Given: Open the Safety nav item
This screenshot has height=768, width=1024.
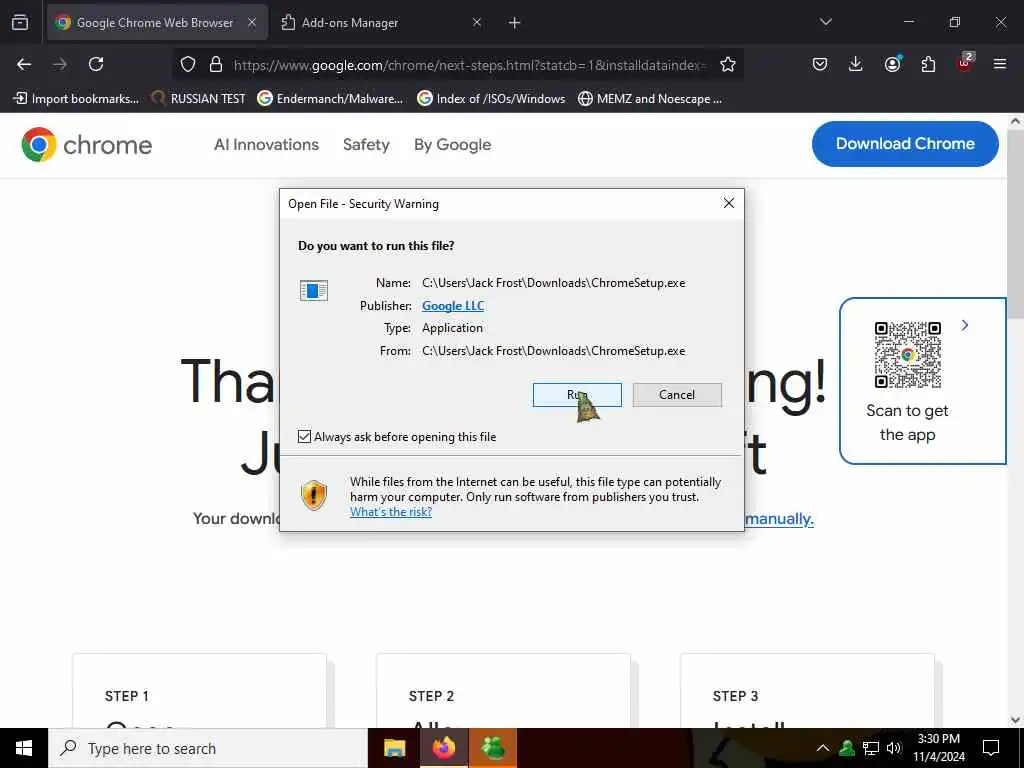Looking at the screenshot, I should (366, 144).
